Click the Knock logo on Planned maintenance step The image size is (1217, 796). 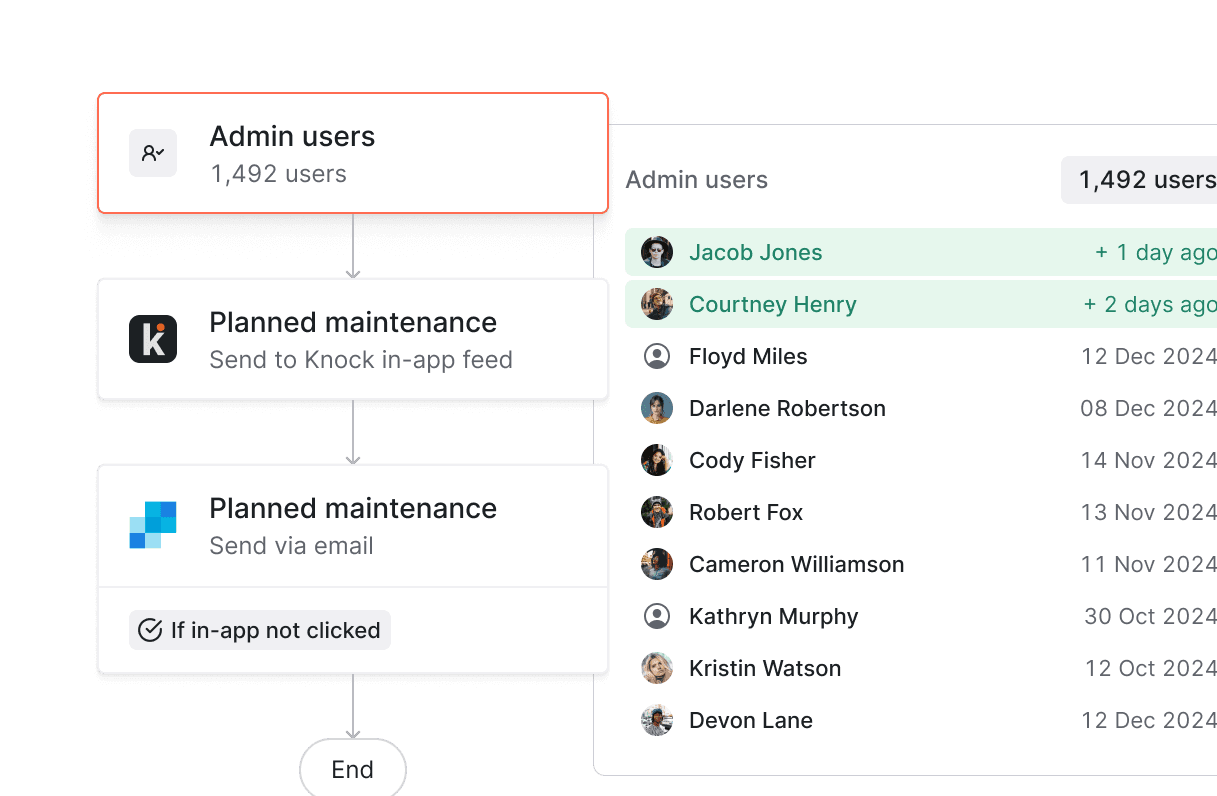[153, 339]
